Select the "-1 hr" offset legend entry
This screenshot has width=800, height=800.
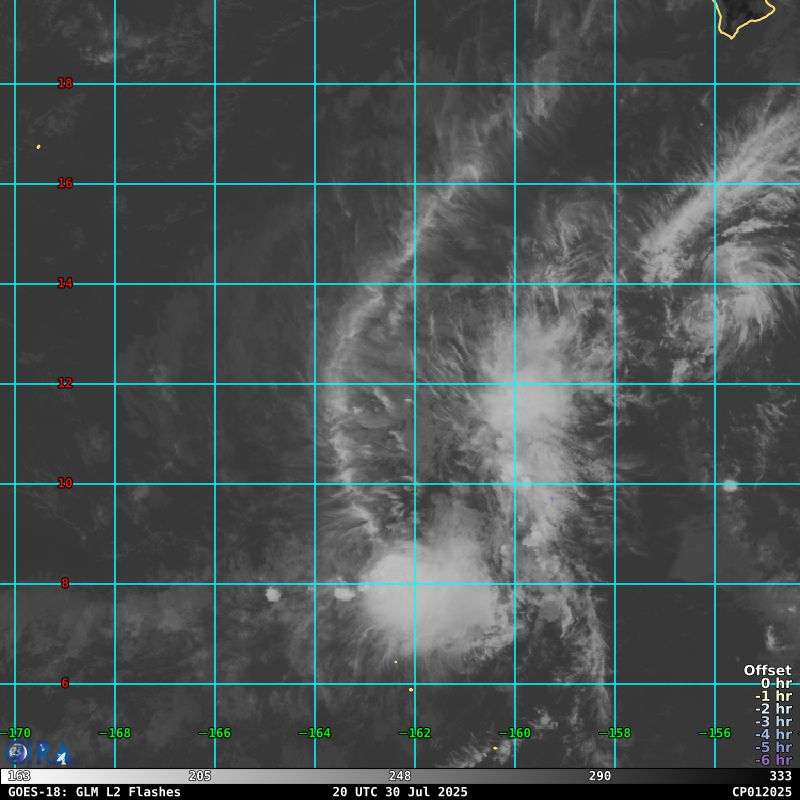tap(773, 696)
